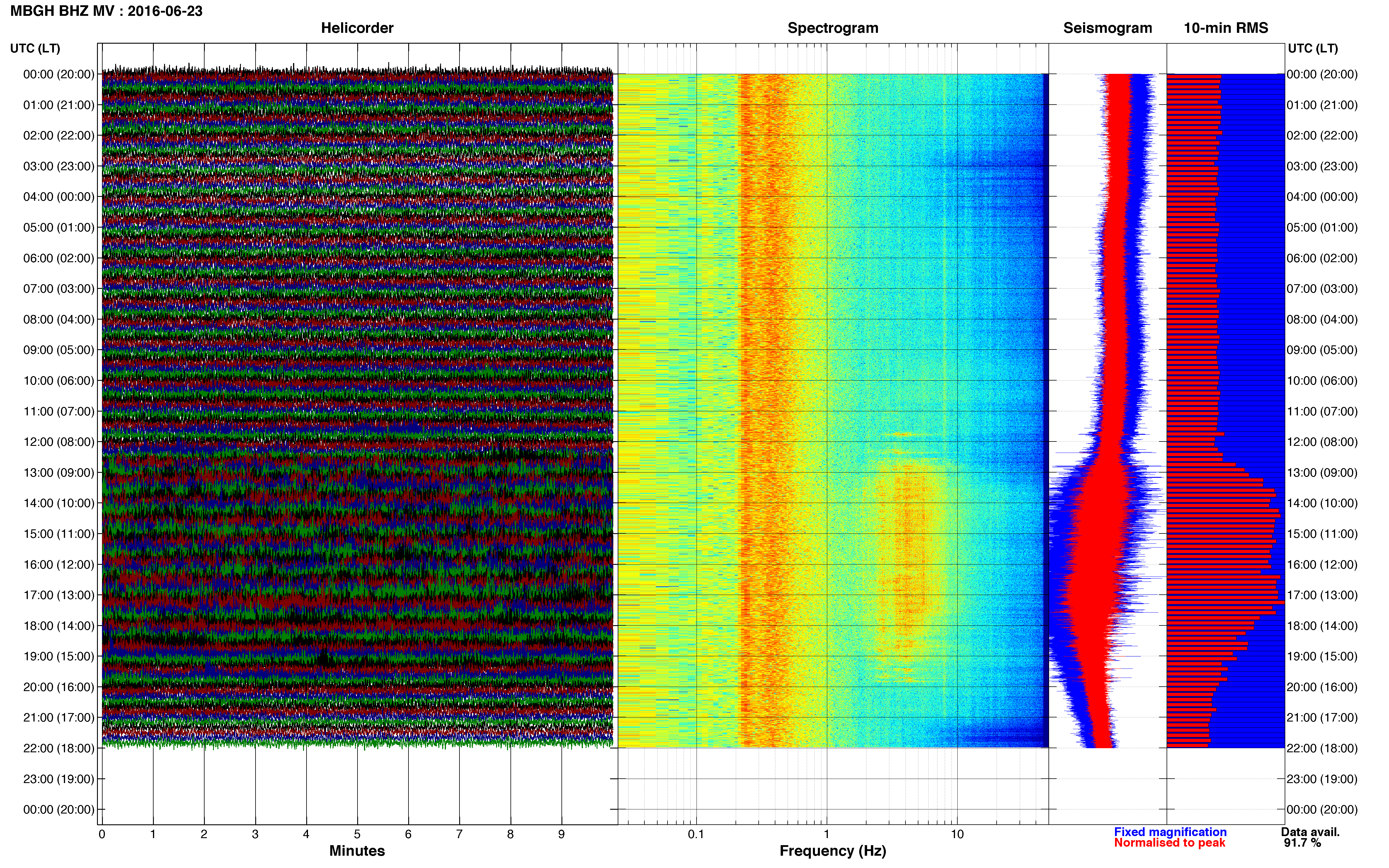
Task: Click left time label 02:00 (22:00)
Action: click(59, 135)
